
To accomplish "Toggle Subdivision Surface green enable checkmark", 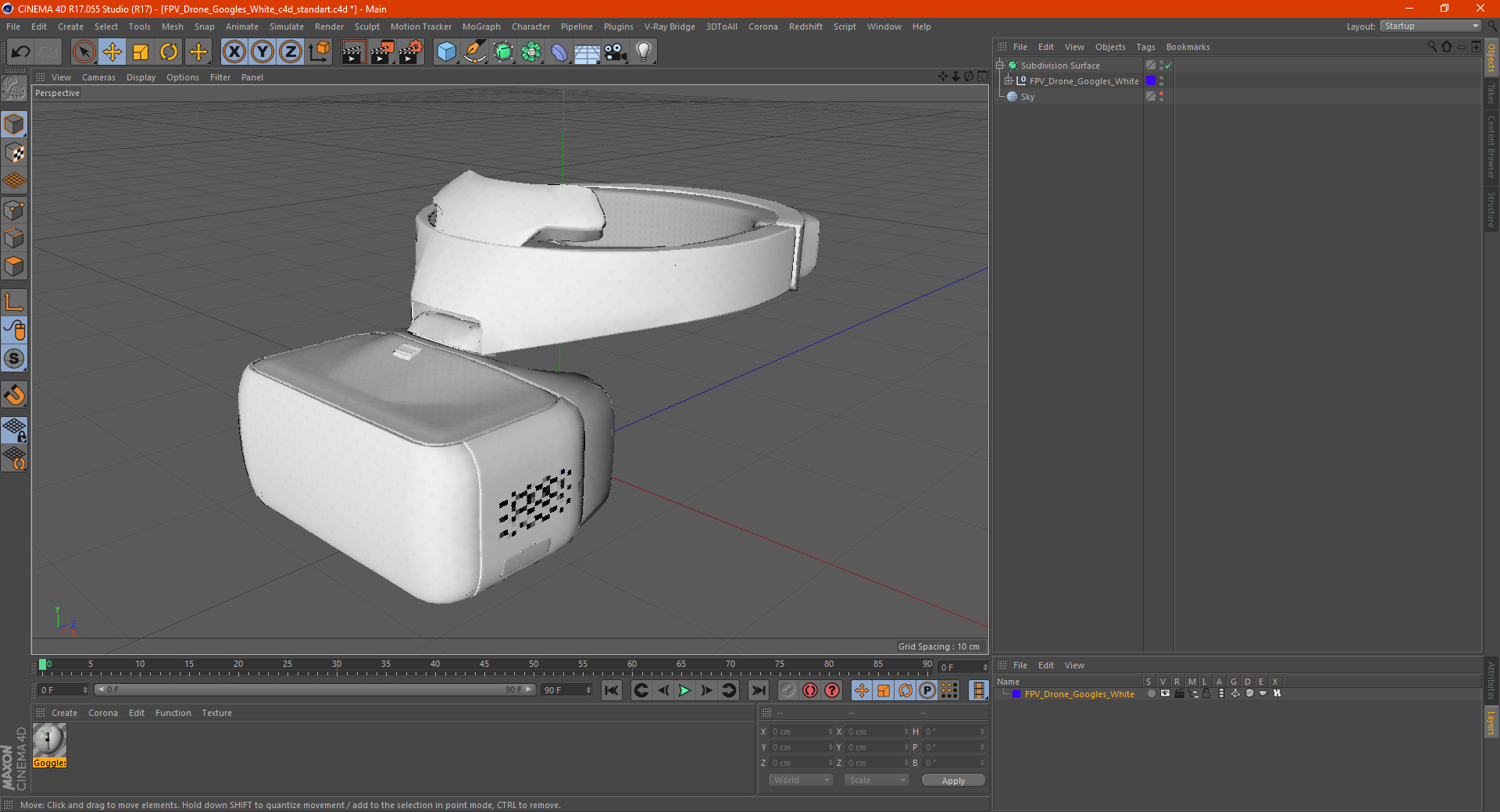I will click(x=1169, y=66).
